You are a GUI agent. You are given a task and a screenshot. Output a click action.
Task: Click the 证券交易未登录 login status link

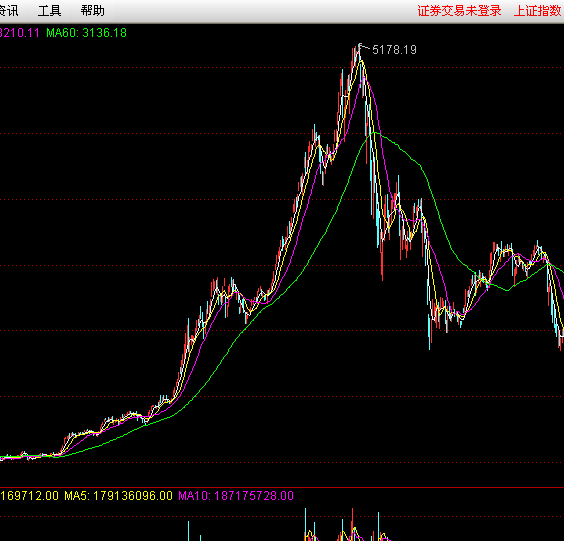click(459, 11)
